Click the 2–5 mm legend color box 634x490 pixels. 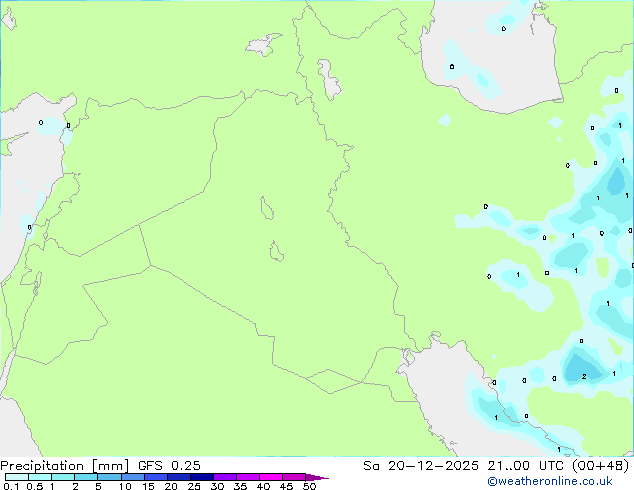(86, 477)
